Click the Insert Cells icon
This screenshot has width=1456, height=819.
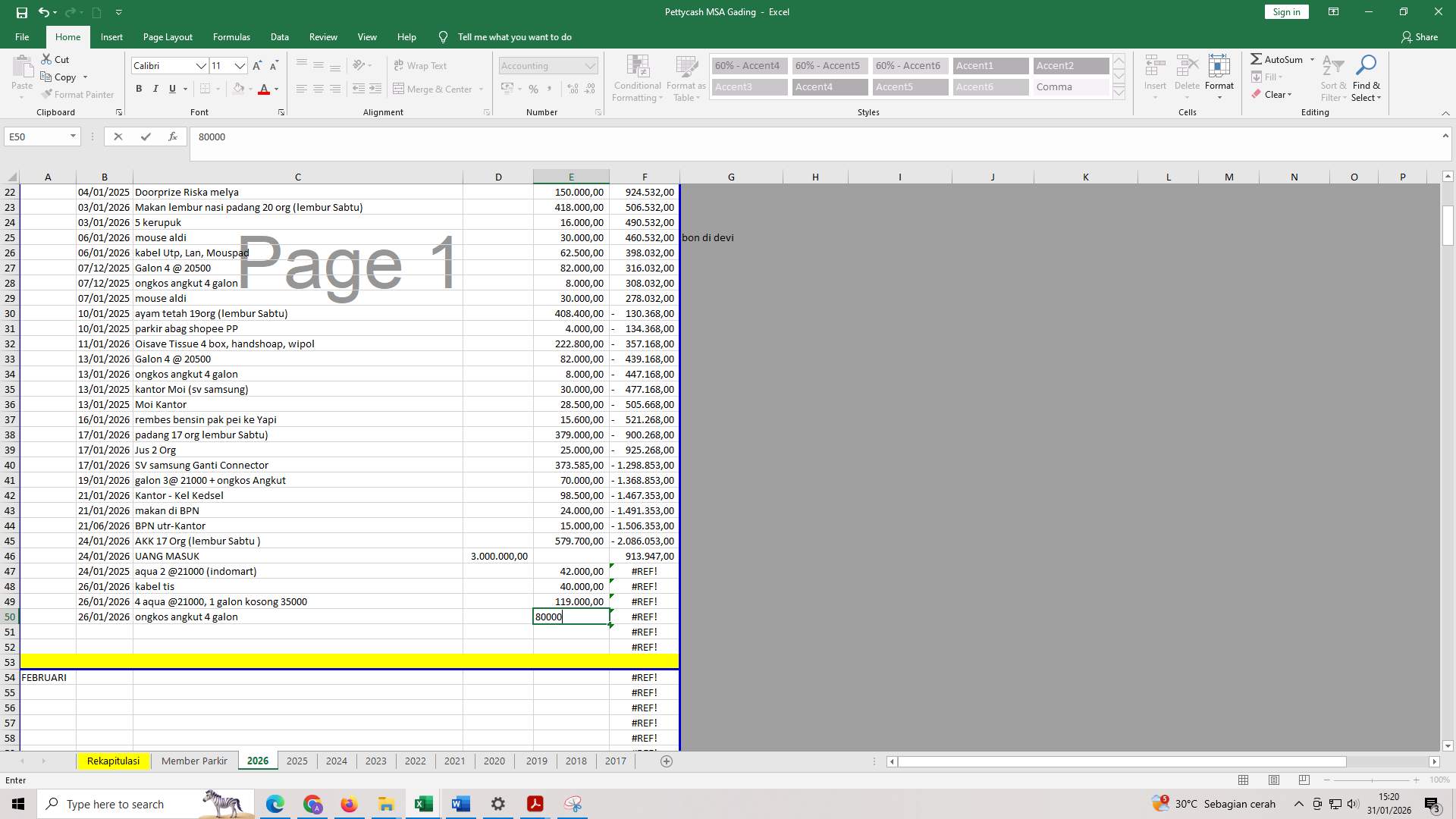[x=1154, y=65]
